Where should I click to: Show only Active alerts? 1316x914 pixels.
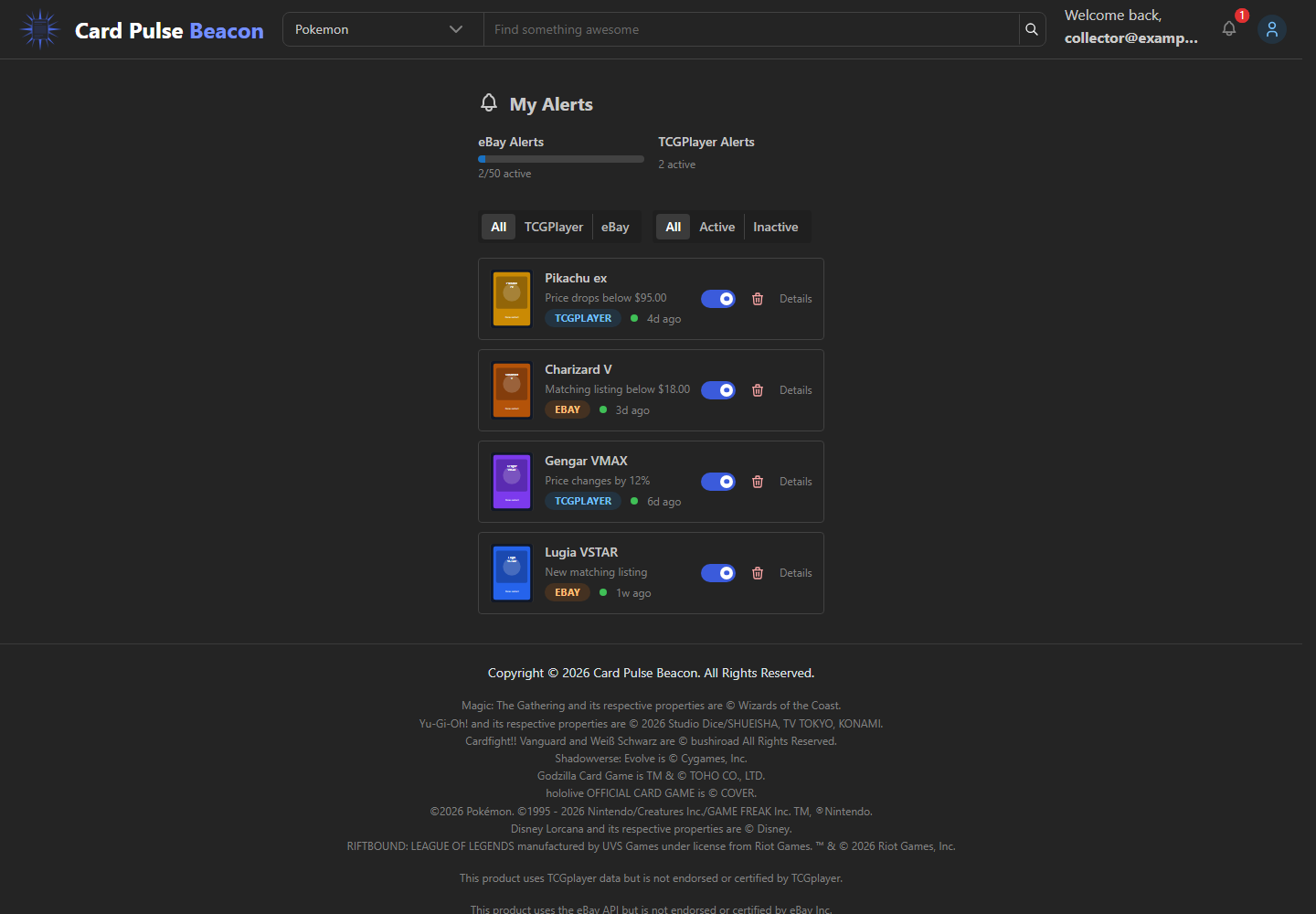tap(717, 227)
